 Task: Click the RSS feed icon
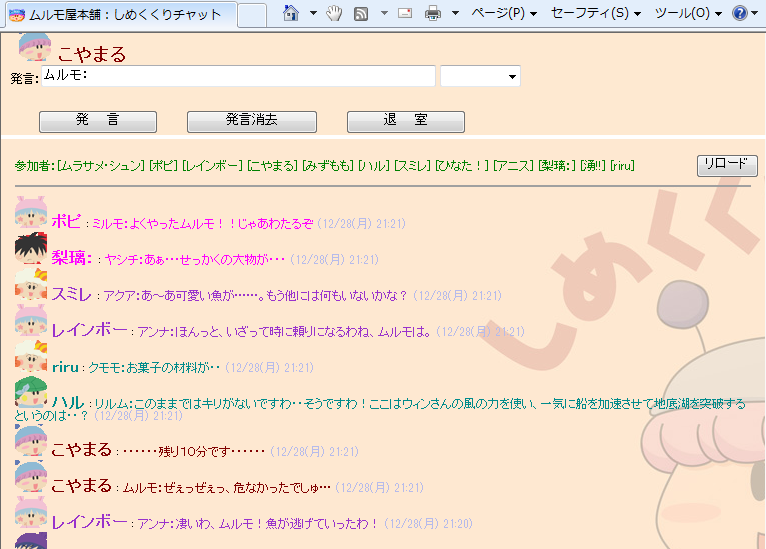click(x=360, y=14)
